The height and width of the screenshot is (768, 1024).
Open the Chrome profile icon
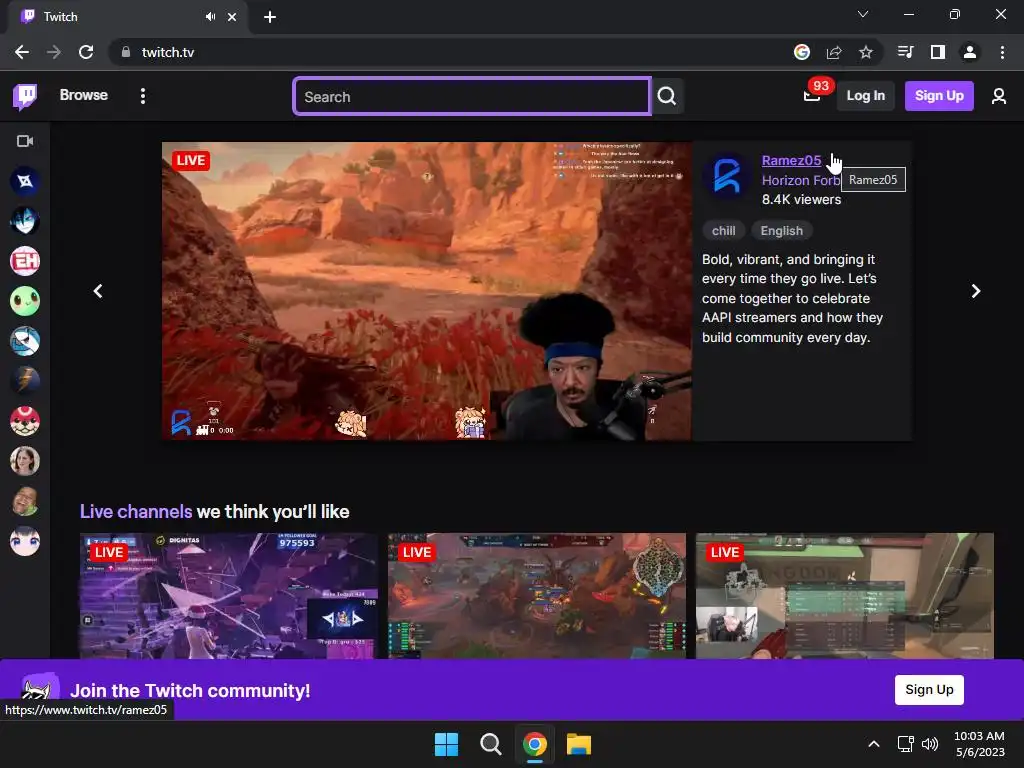click(x=970, y=52)
